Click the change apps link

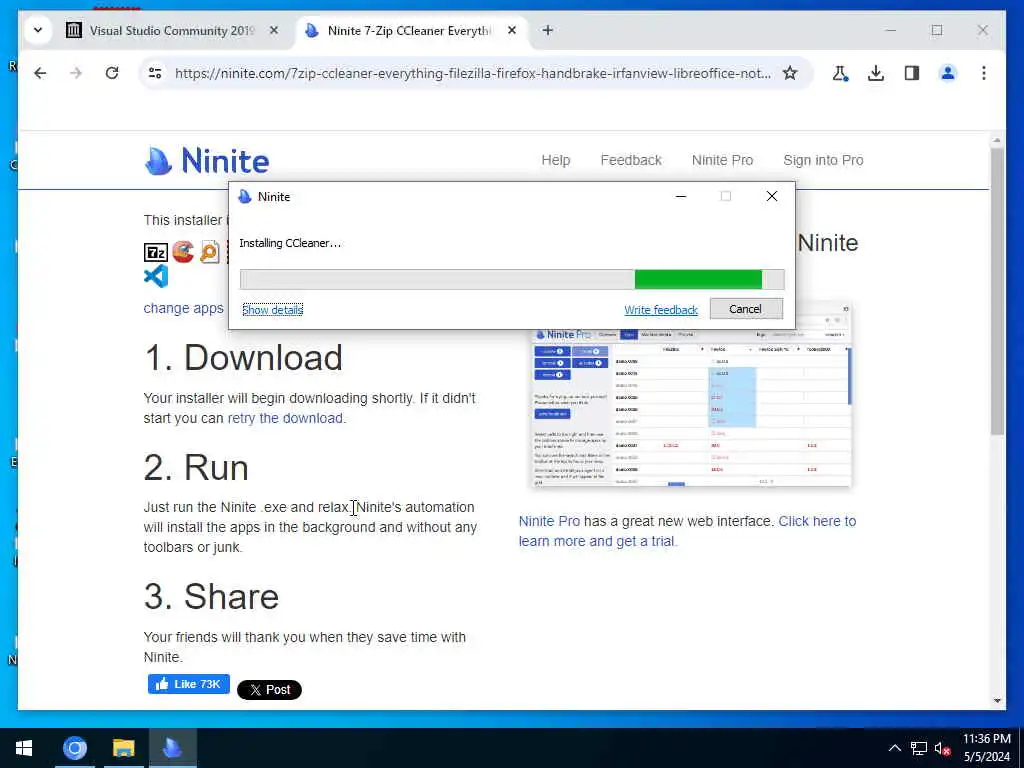184,308
